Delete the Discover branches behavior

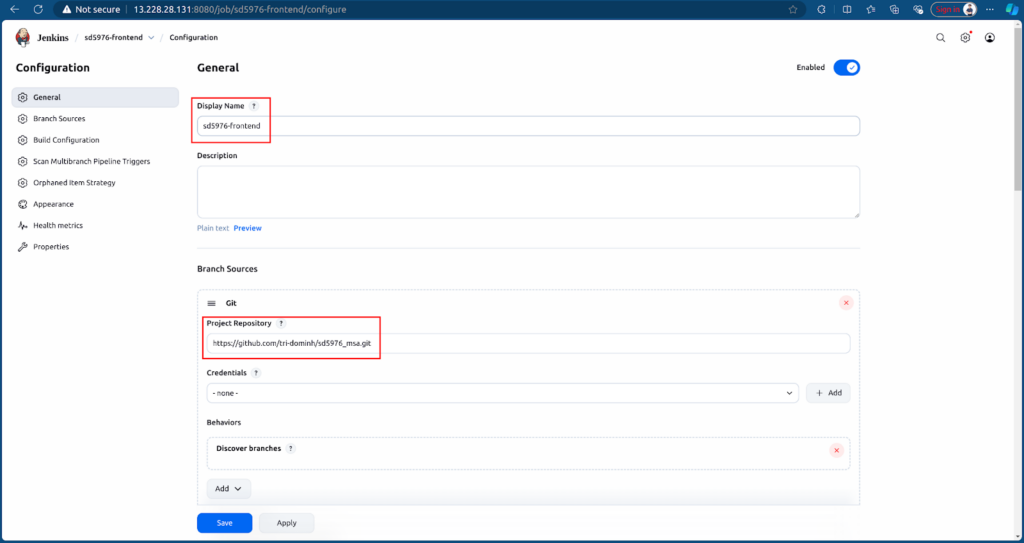(x=836, y=450)
